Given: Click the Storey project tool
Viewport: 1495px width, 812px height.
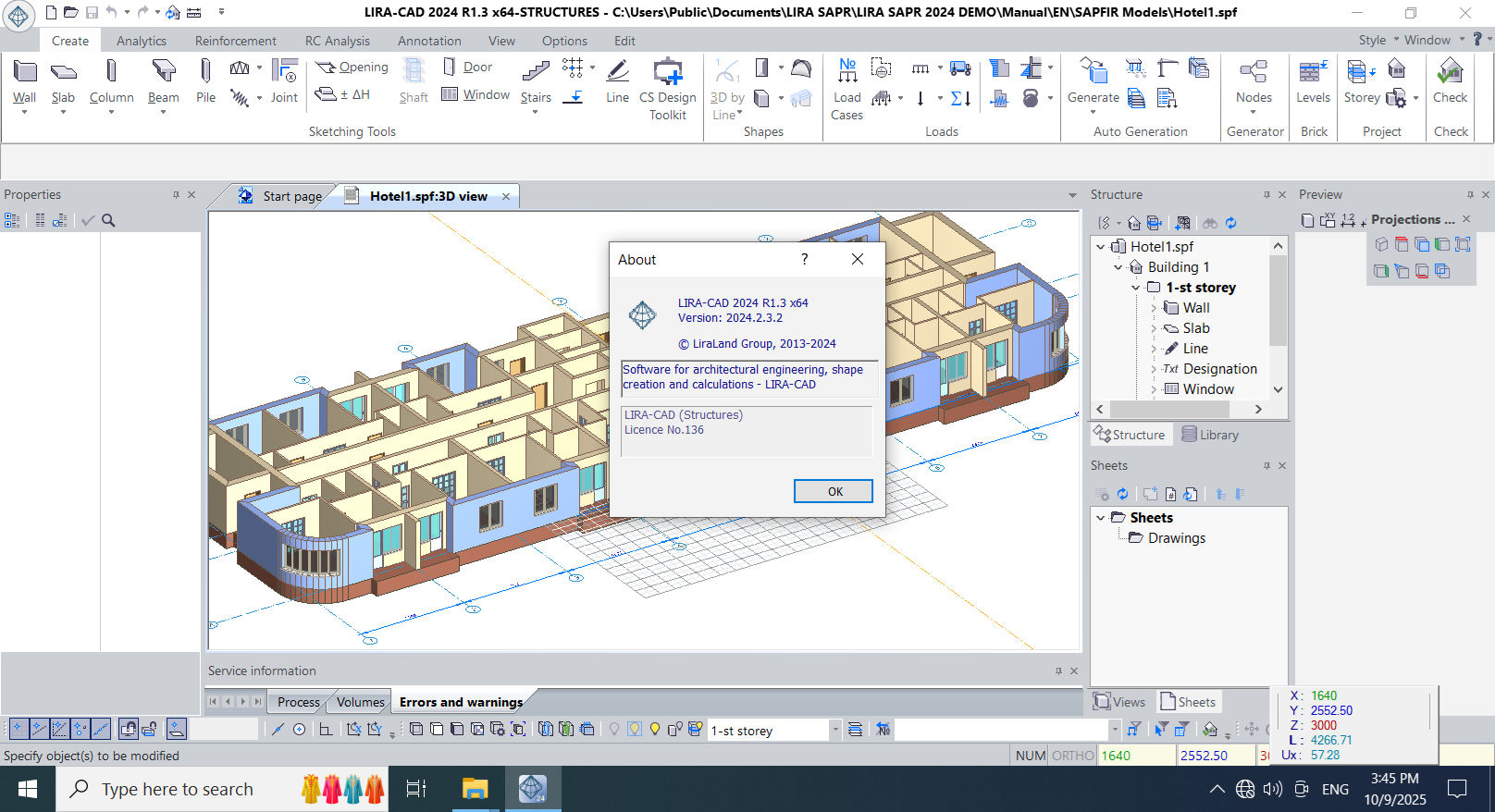Looking at the screenshot, I should tap(1362, 81).
